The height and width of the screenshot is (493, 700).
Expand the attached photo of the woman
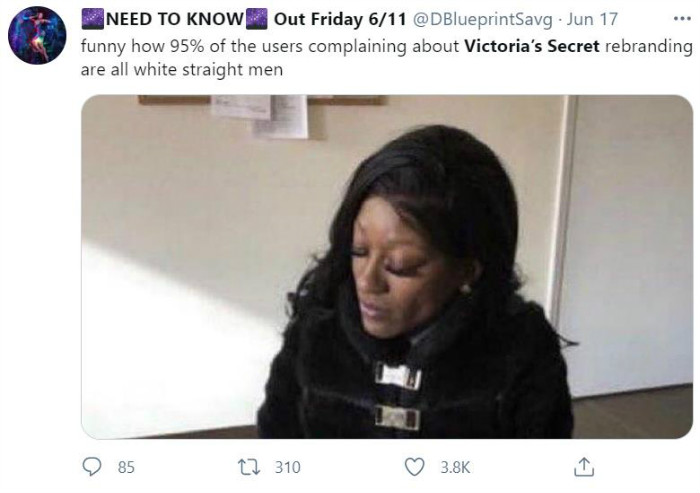point(387,267)
